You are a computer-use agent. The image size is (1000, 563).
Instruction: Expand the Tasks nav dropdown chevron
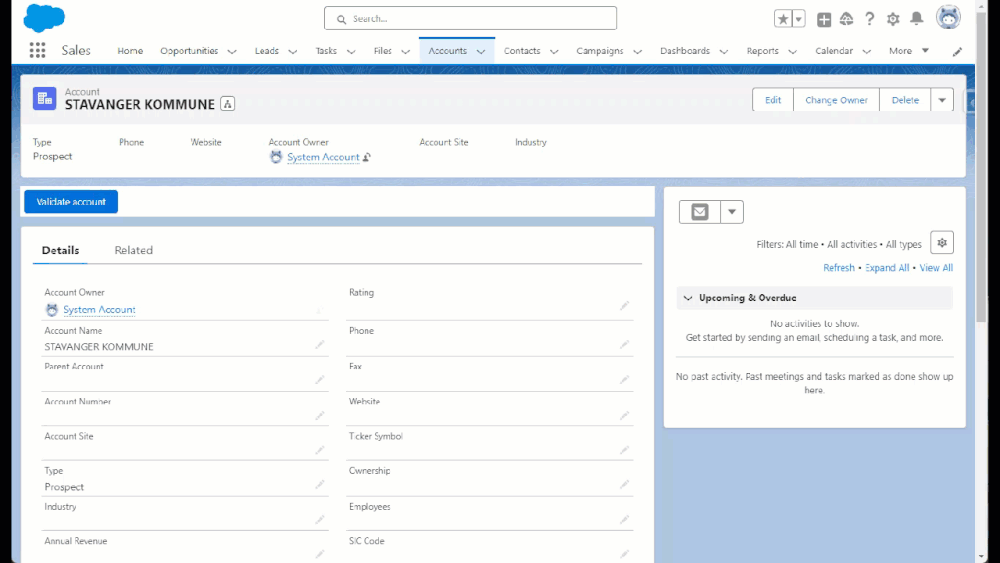pyautogui.click(x=351, y=52)
